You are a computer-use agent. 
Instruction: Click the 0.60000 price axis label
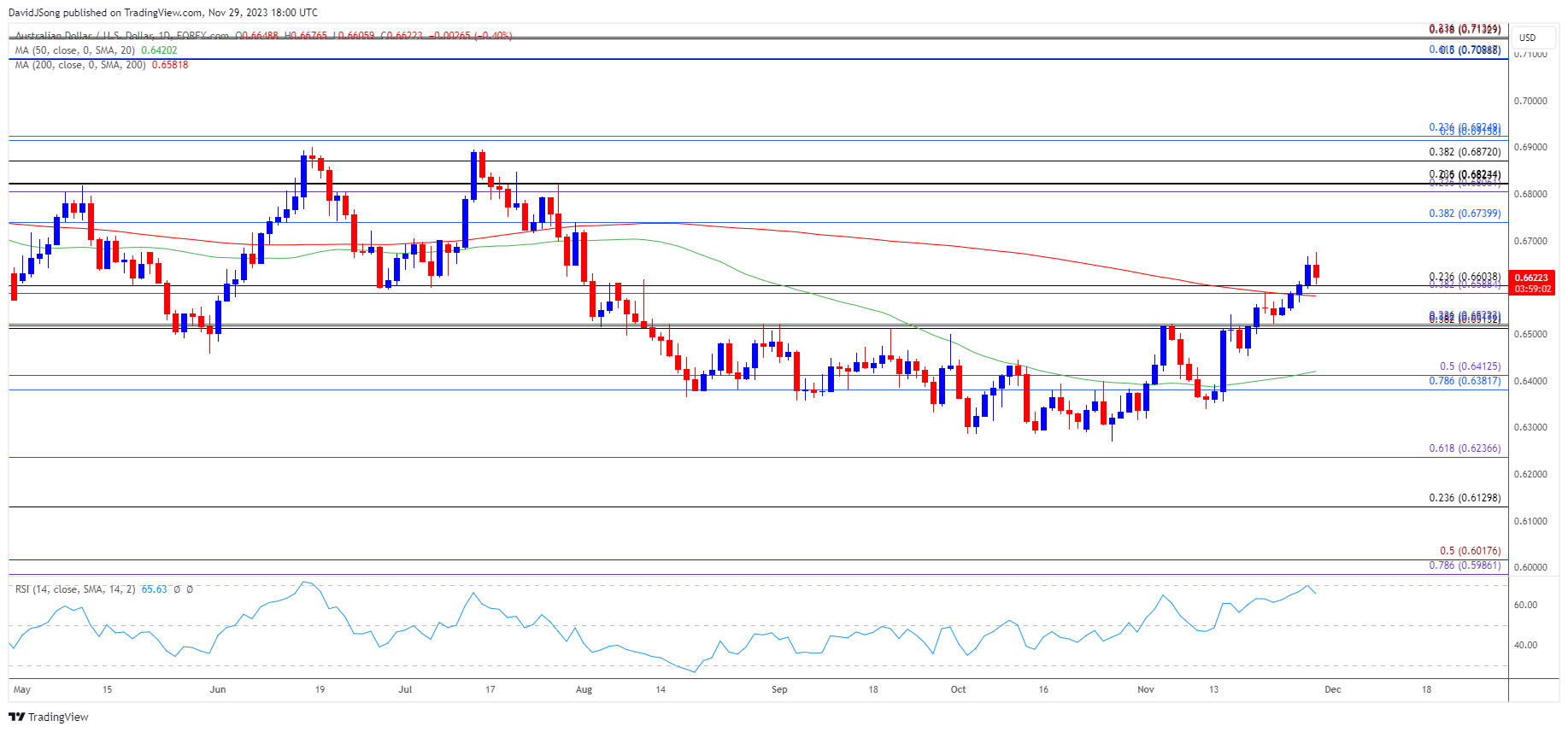click(1530, 568)
